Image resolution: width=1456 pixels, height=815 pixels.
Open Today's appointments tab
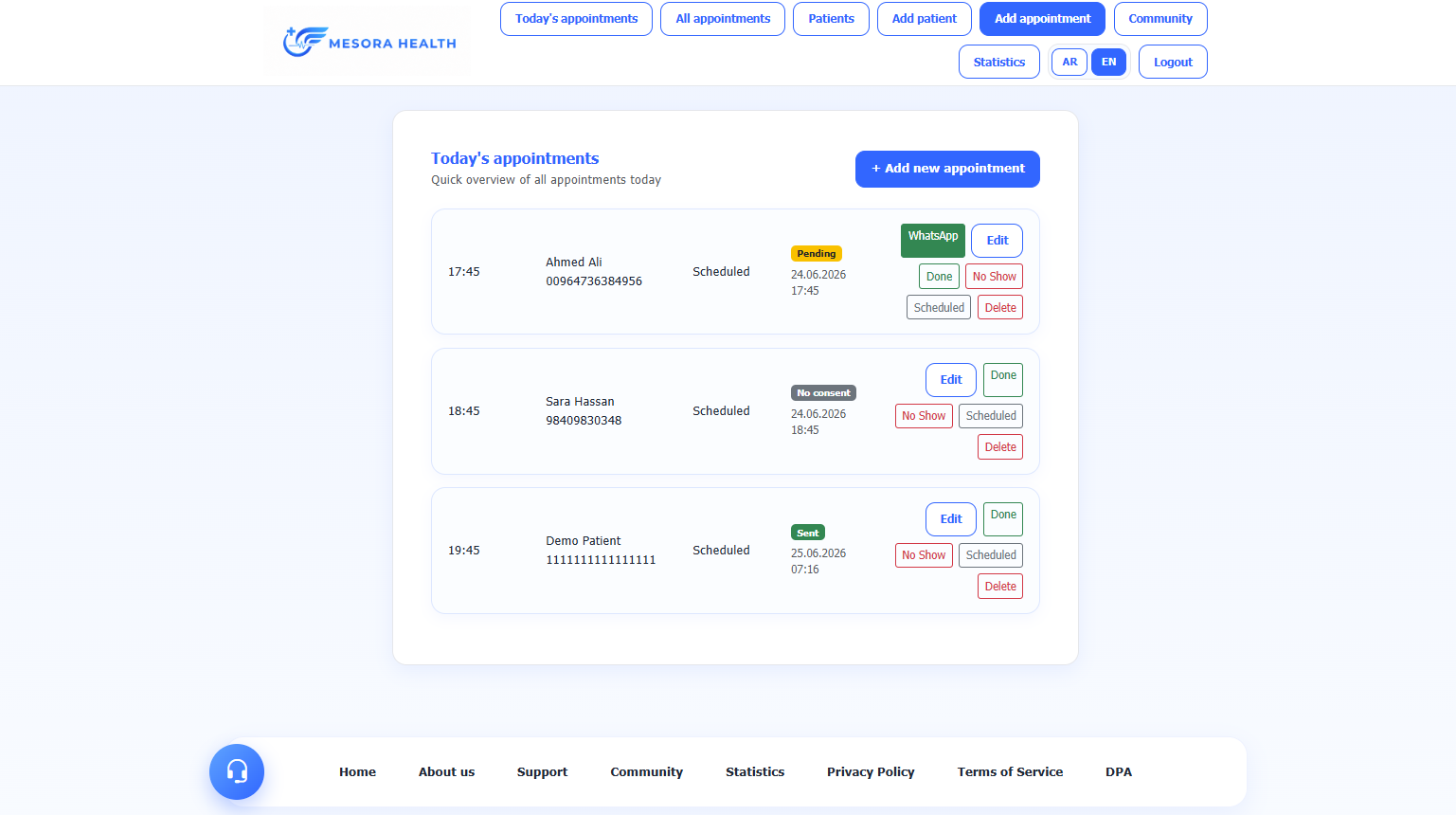[576, 19]
